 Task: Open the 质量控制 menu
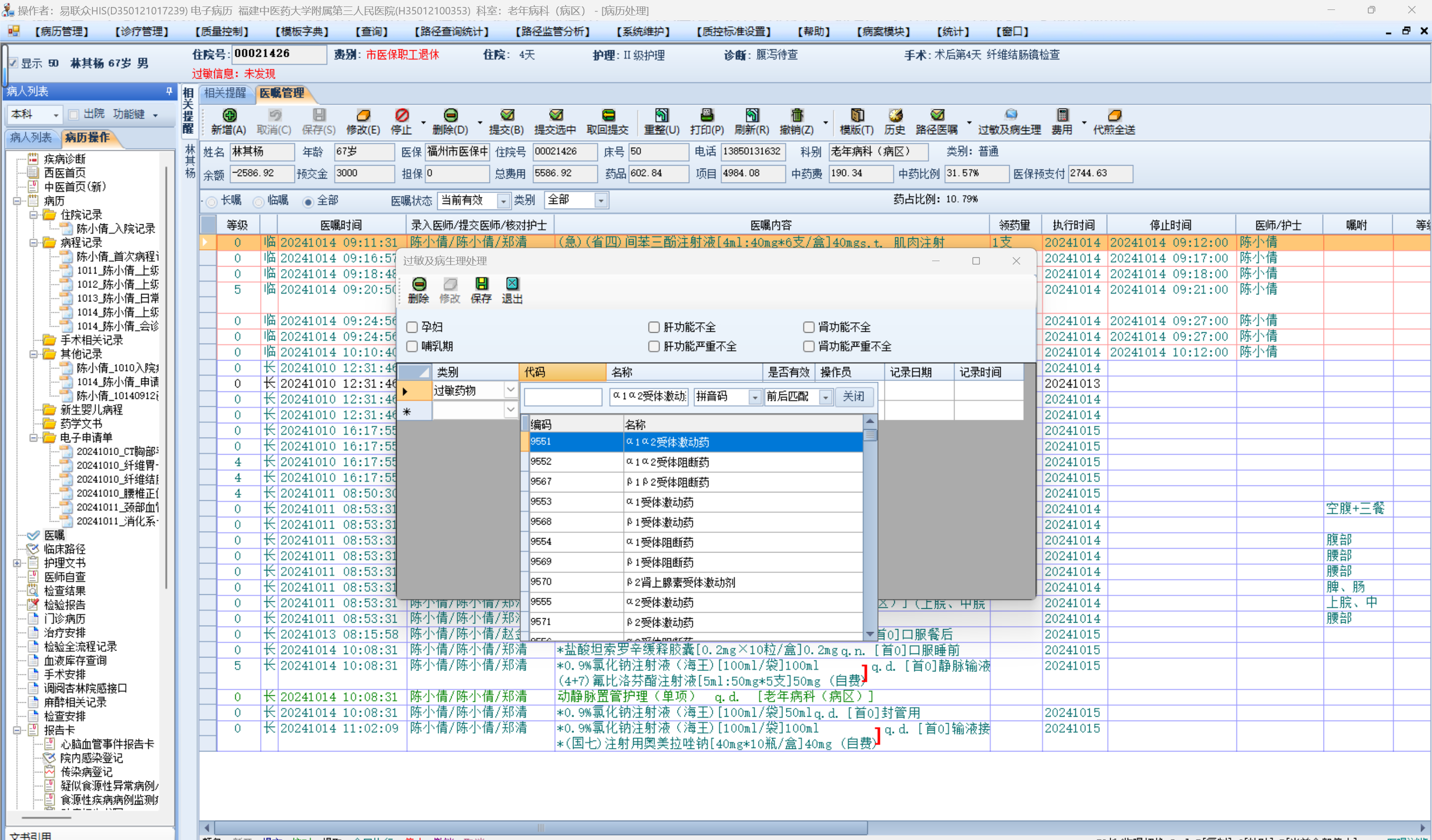tap(222, 31)
